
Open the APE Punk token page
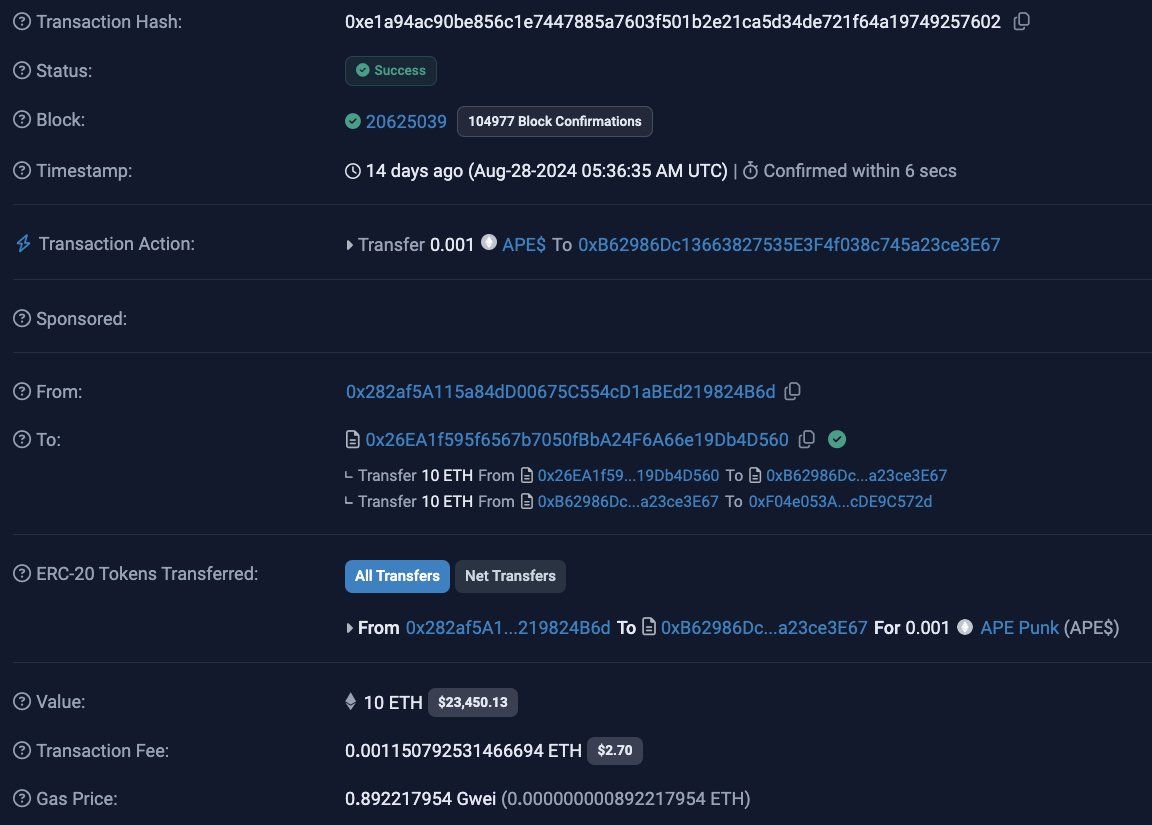[1018, 627]
